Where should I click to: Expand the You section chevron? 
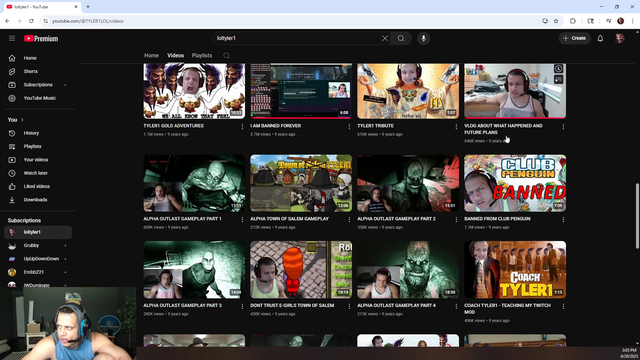22,120
